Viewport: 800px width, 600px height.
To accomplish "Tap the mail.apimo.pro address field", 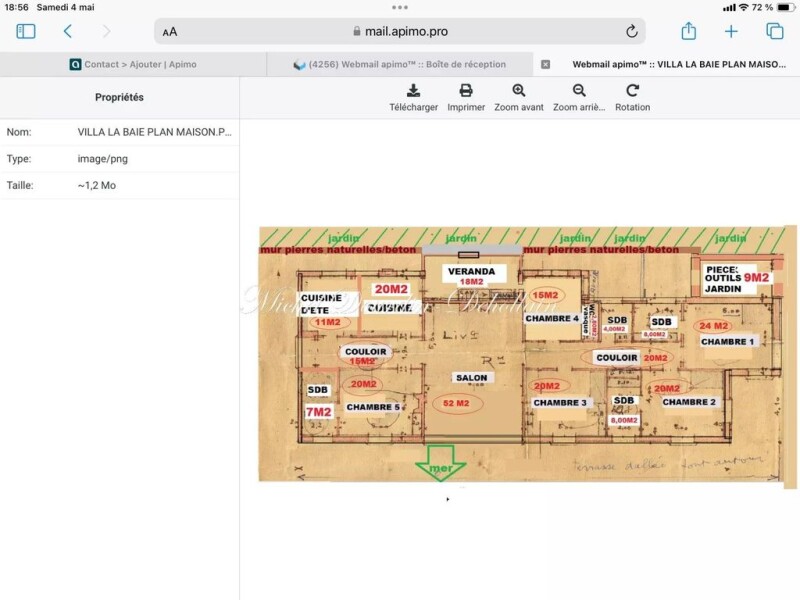I will (x=400, y=31).
